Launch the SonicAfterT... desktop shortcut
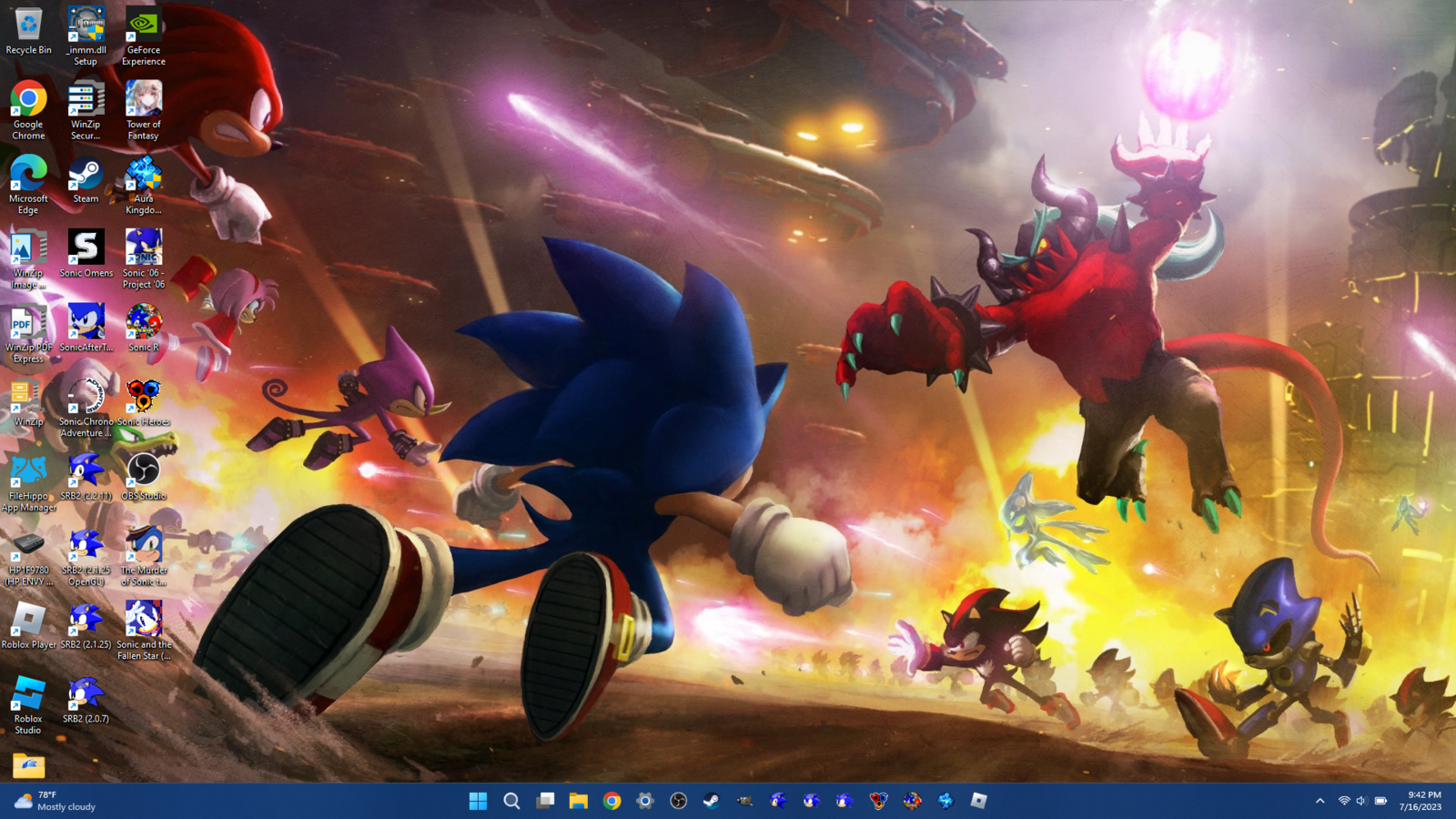The width and height of the screenshot is (1456, 819). [x=86, y=329]
